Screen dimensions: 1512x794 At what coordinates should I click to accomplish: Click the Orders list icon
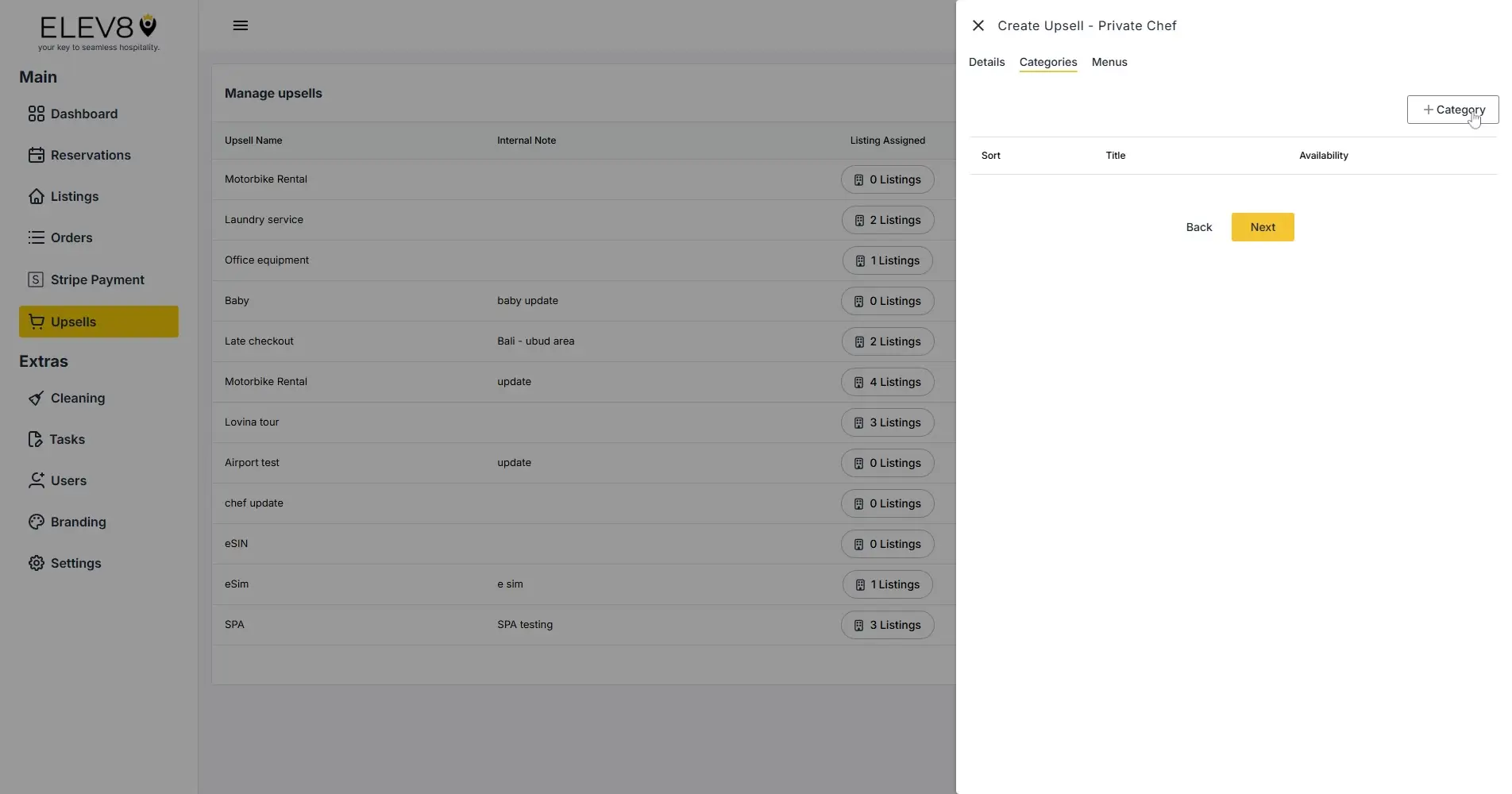37,237
